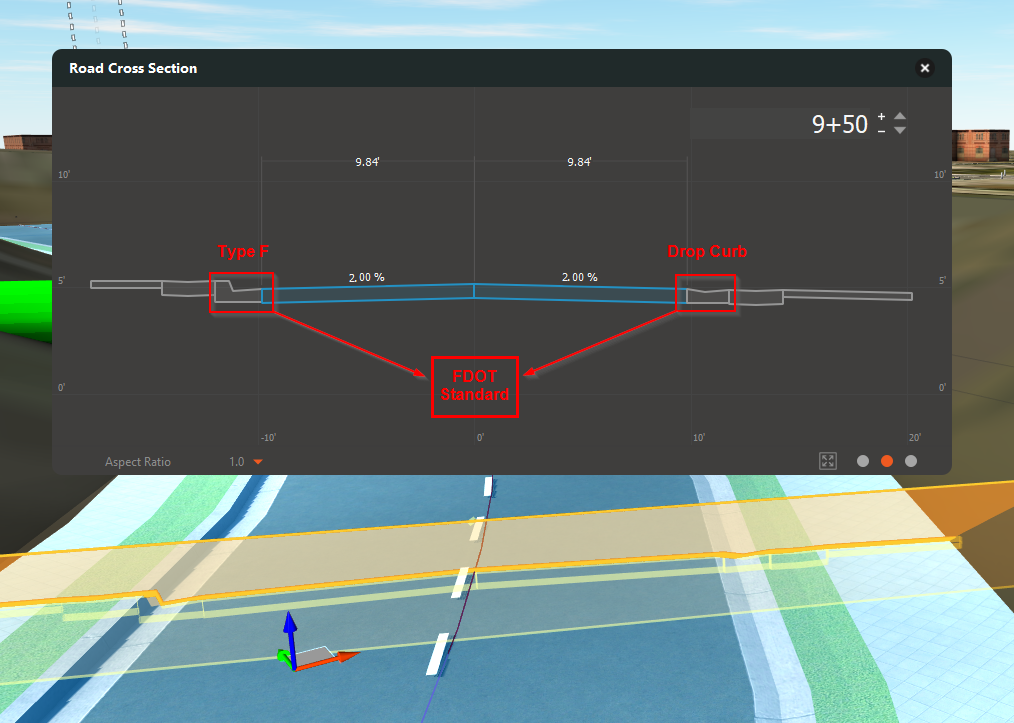Select the rightmost view indicator dot

(911, 461)
